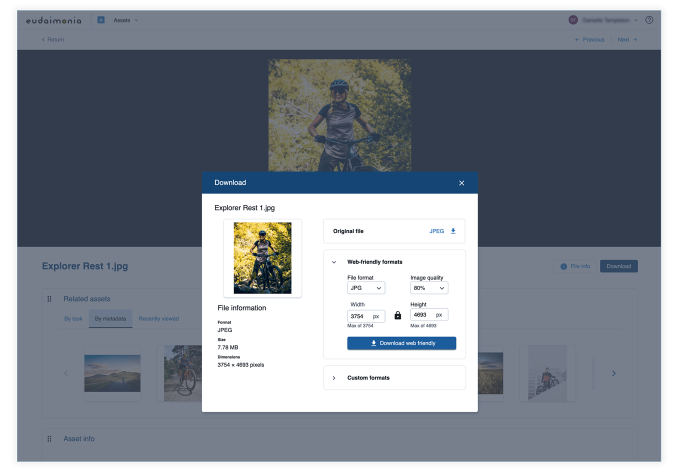Click the Width input field
The height and width of the screenshot is (472, 678).
366,316
